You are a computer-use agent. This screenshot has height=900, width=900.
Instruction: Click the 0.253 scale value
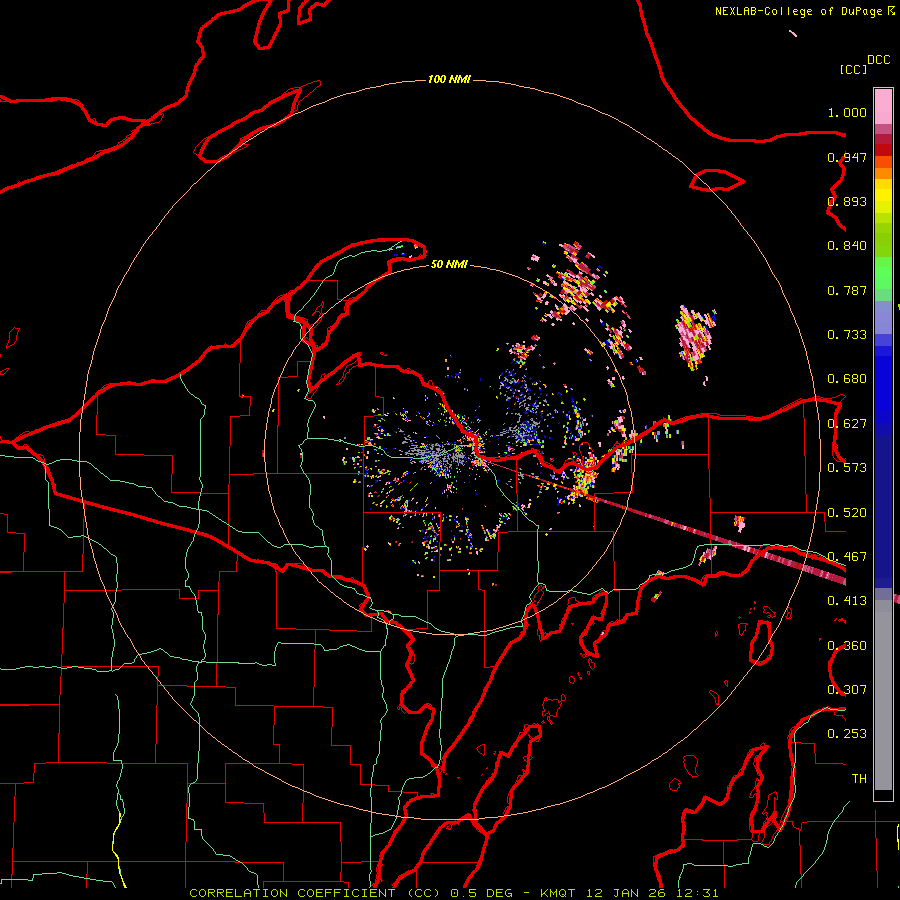[847, 734]
